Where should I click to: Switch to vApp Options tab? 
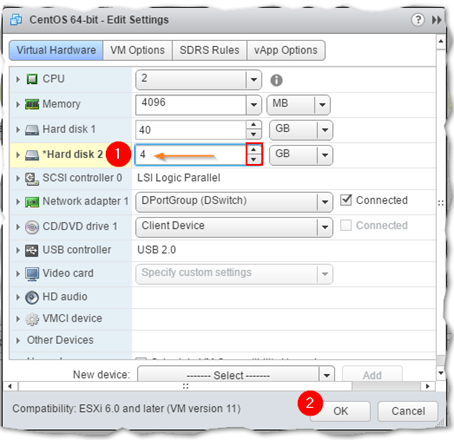point(286,50)
